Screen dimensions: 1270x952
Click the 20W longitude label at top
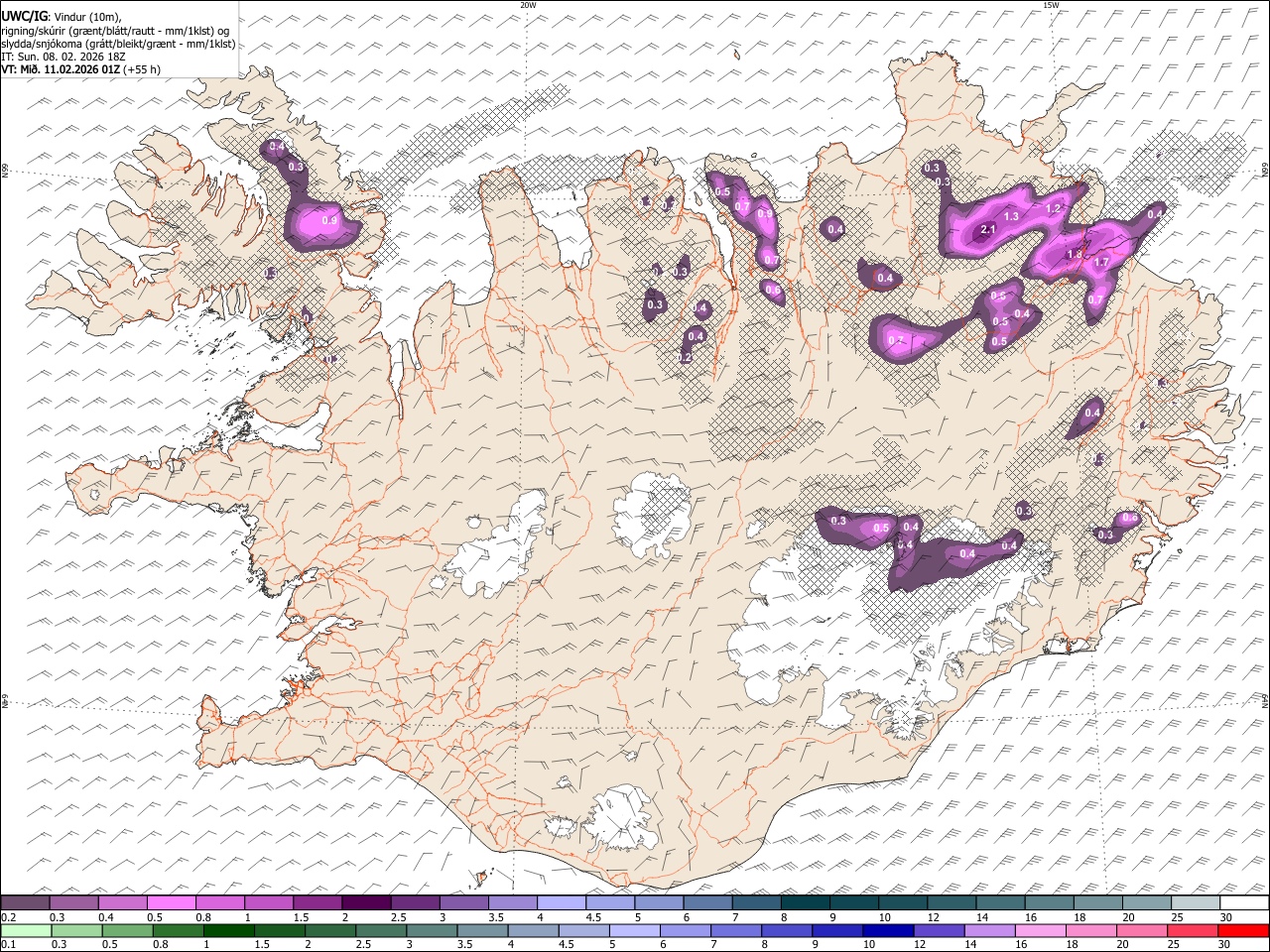point(528,5)
